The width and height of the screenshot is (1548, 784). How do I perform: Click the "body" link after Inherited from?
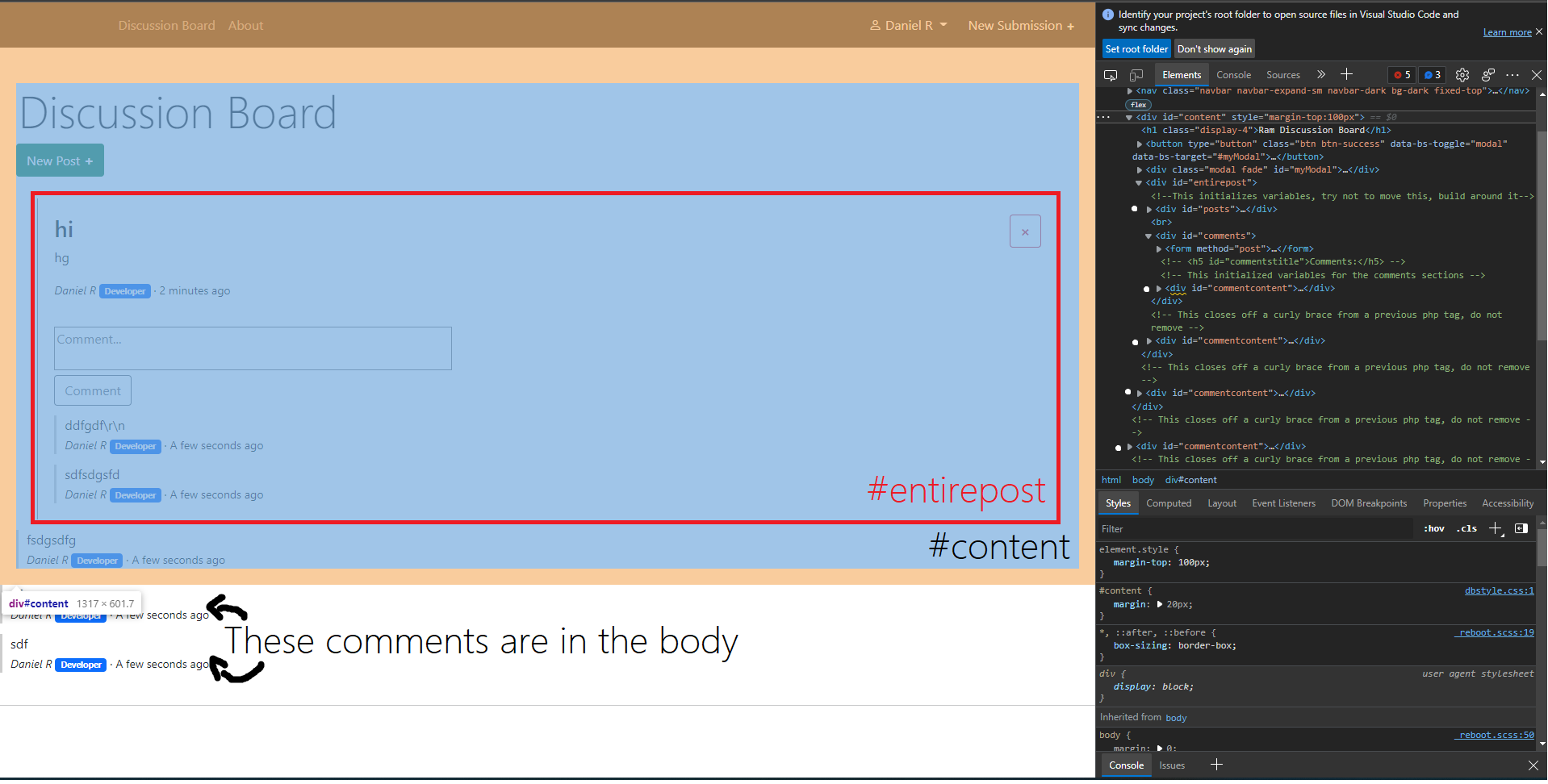[x=1176, y=718]
